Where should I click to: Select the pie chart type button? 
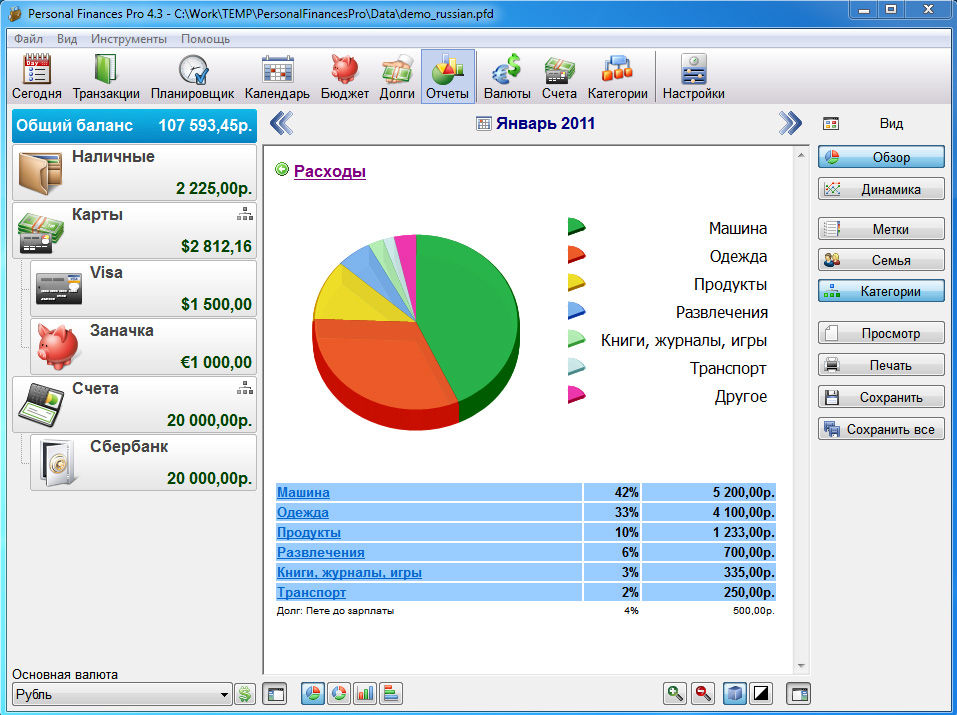coord(313,693)
